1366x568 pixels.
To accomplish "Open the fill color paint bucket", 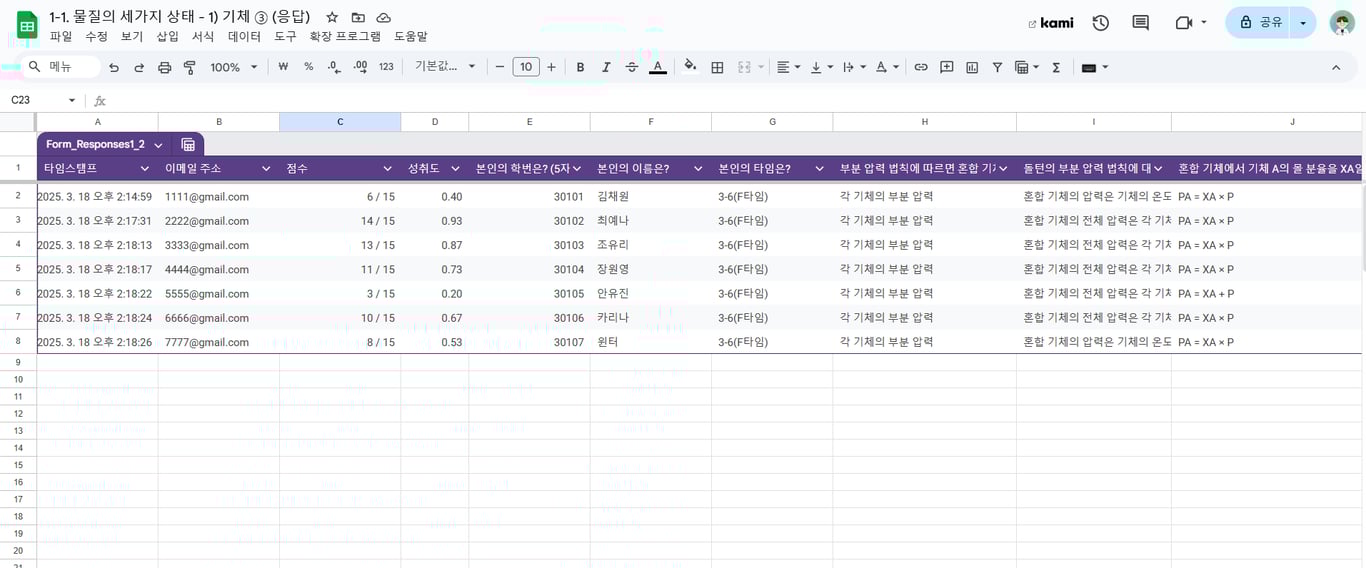I will [690, 67].
